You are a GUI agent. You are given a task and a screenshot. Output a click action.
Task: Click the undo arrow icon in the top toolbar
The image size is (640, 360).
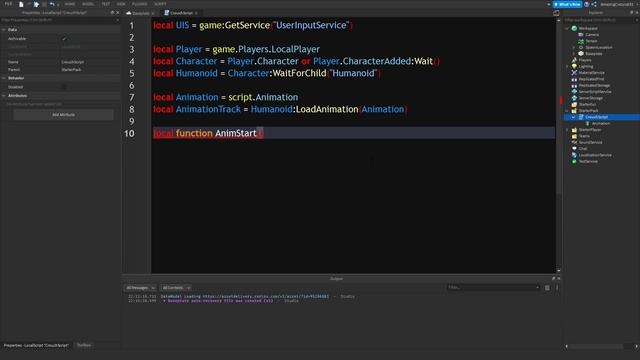pos(52,4)
